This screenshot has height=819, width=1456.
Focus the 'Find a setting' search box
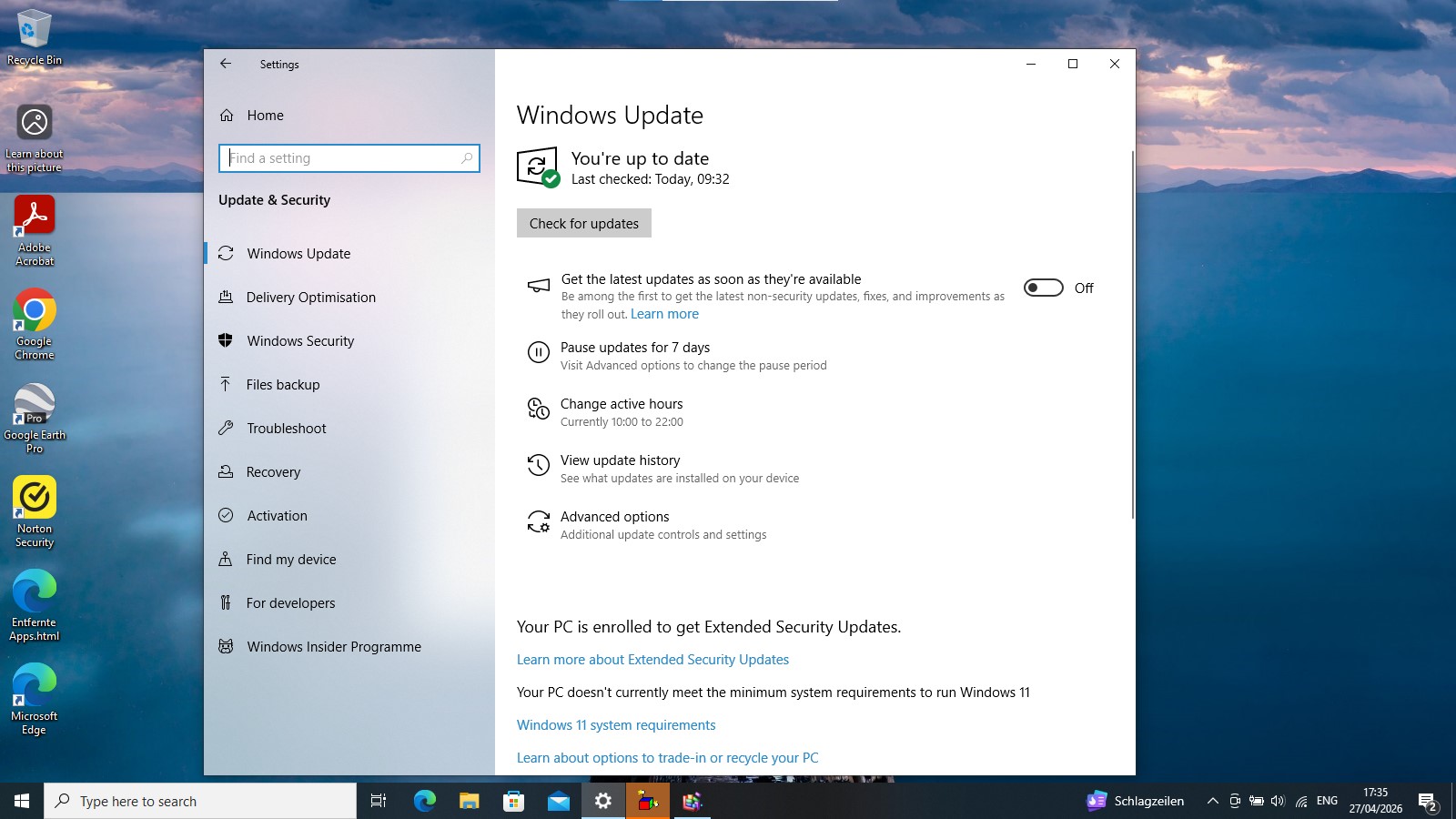[349, 158]
